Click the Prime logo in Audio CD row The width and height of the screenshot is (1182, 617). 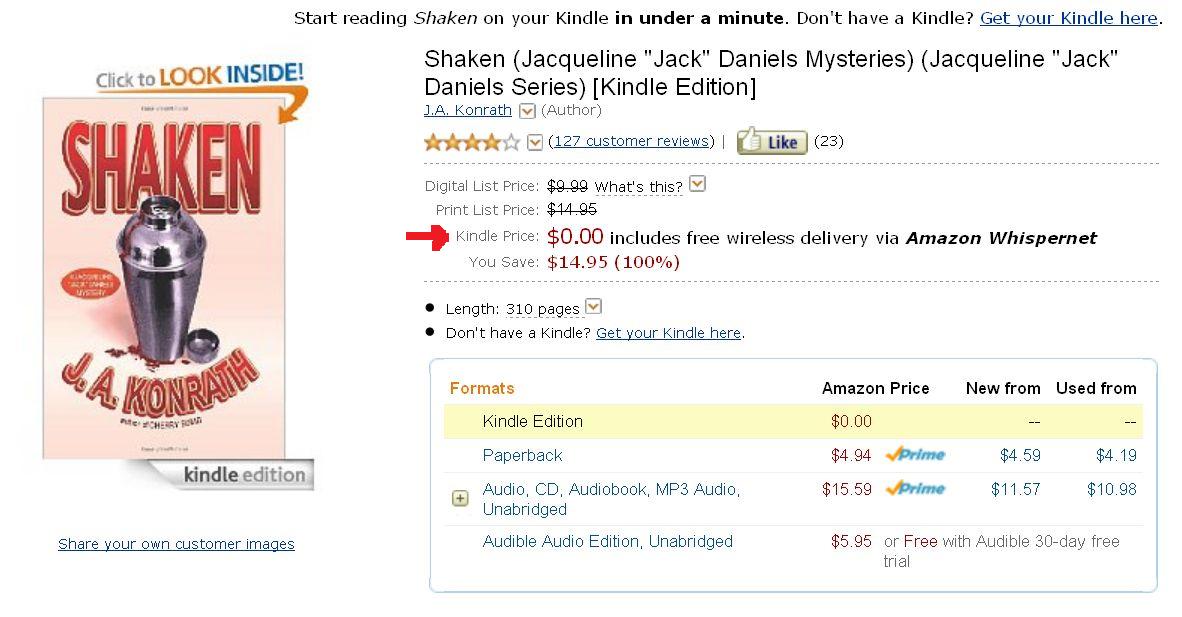coord(915,489)
